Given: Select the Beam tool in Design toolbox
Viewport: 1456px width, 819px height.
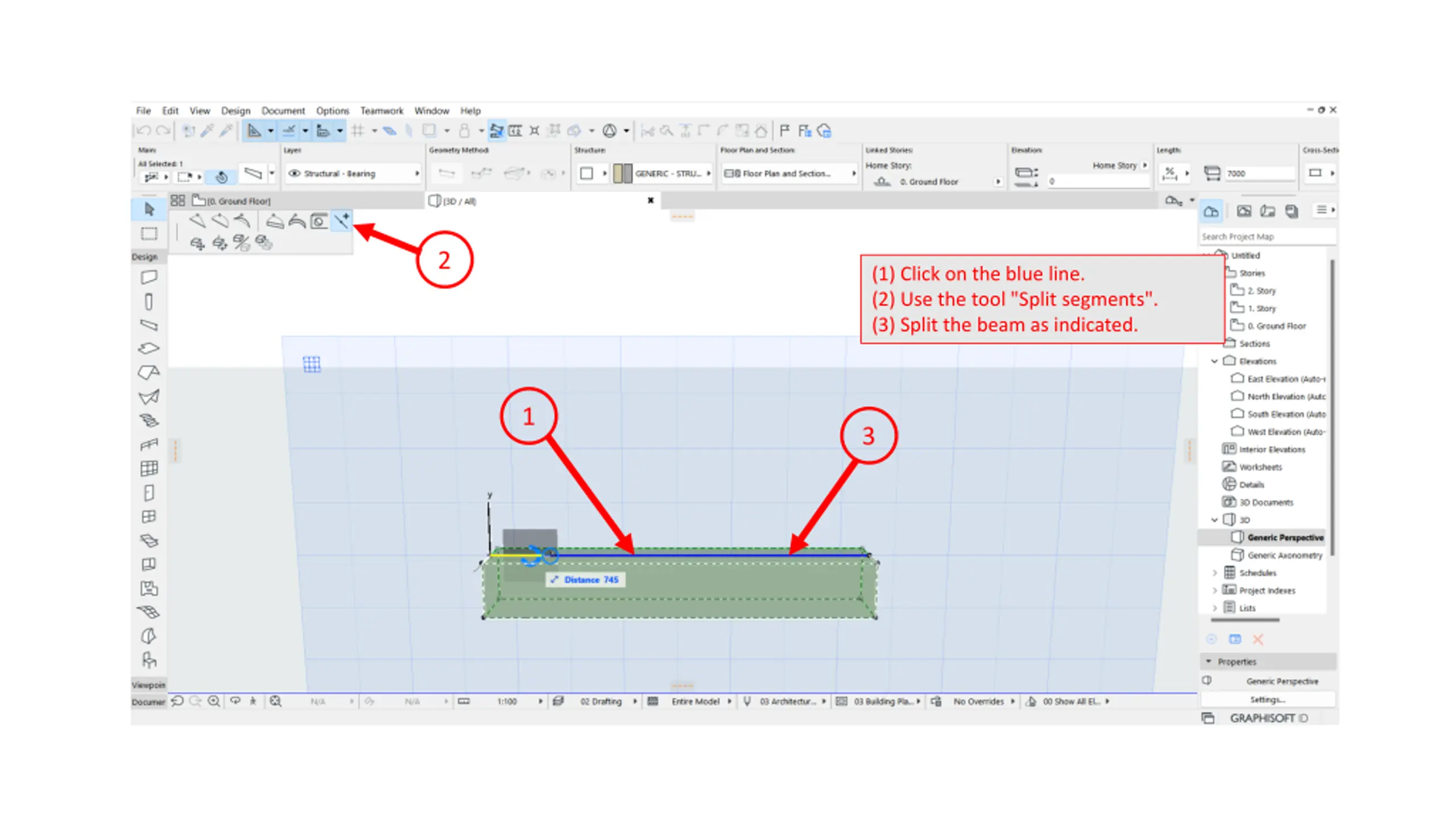Looking at the screenshot, I should pos(149,325).
